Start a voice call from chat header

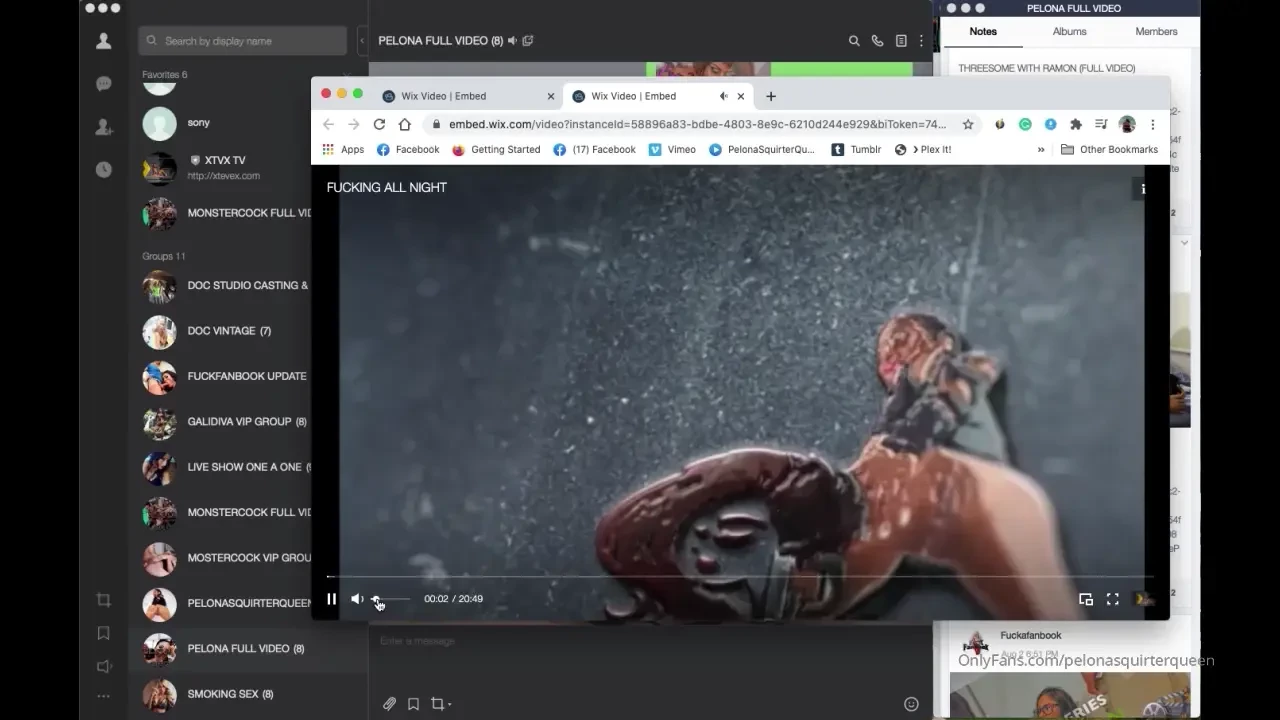(877, 41)
